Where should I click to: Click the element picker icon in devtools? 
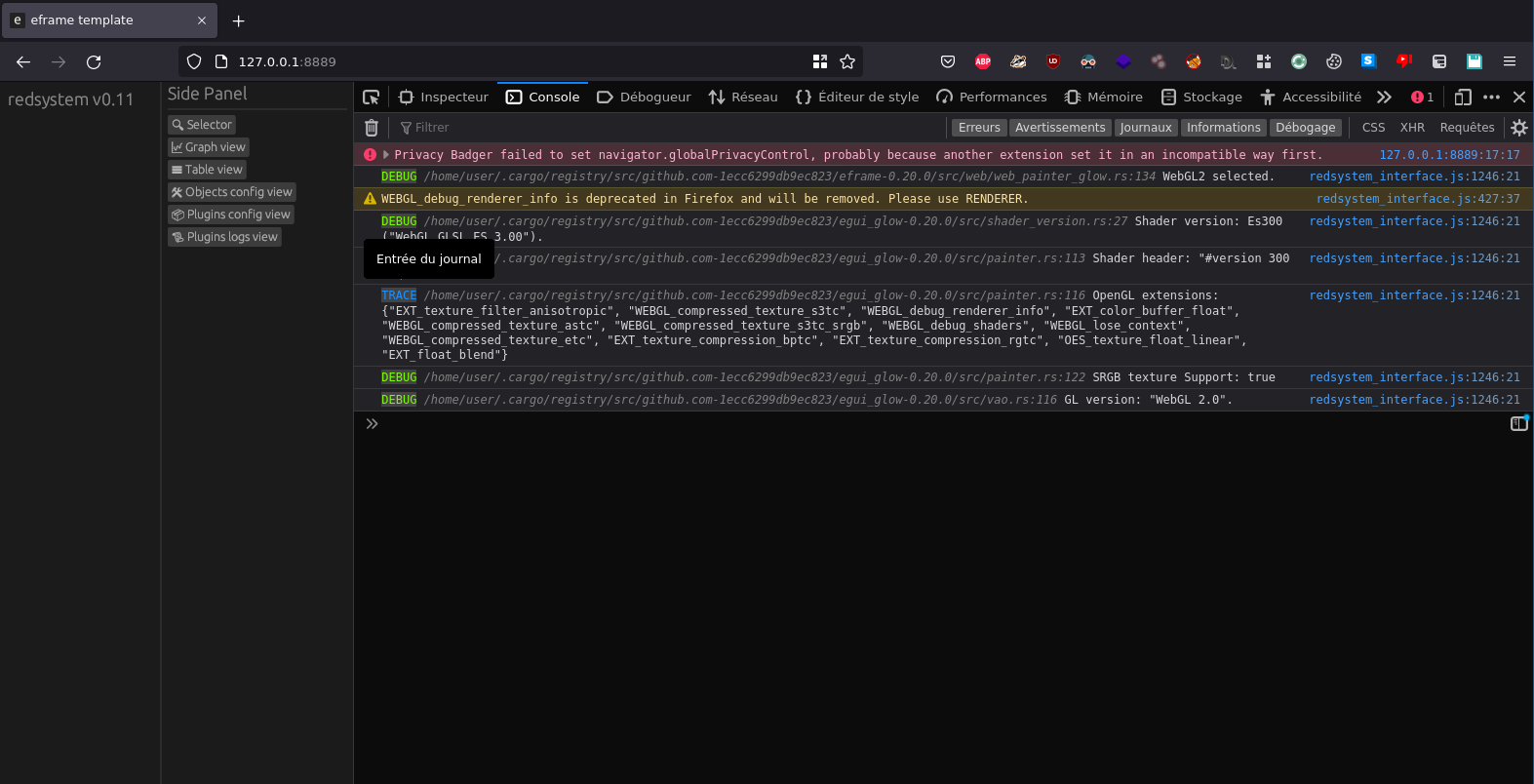(371, 97)
